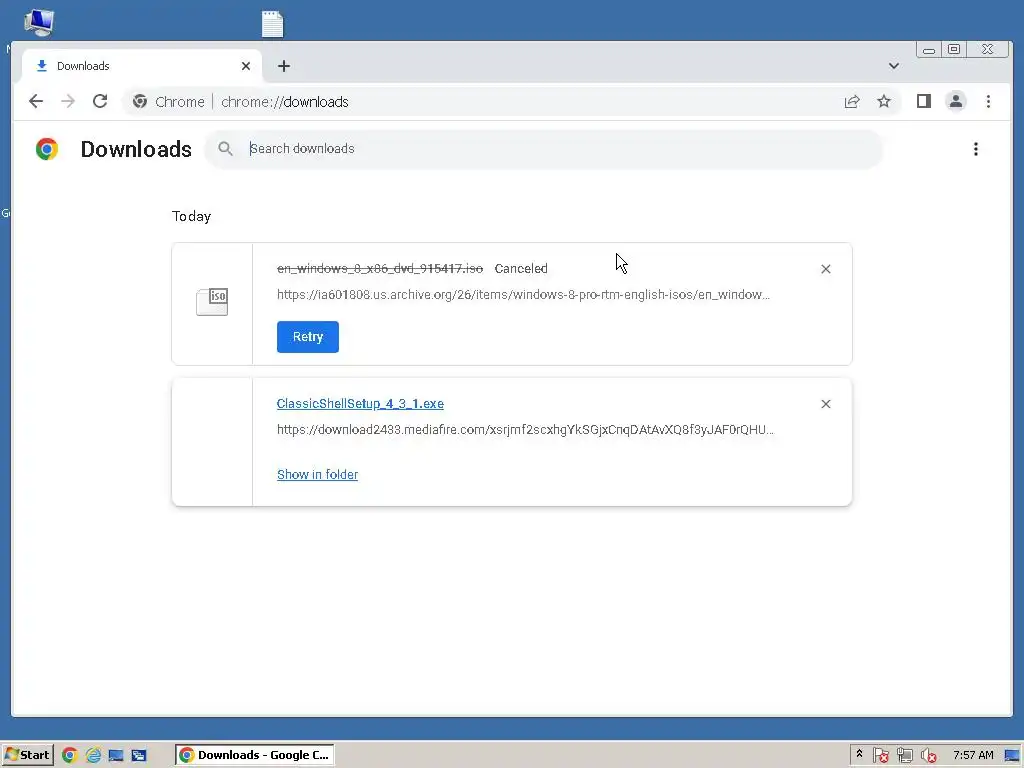Click the Show Desktop quick launch icon

pos(116,756)
